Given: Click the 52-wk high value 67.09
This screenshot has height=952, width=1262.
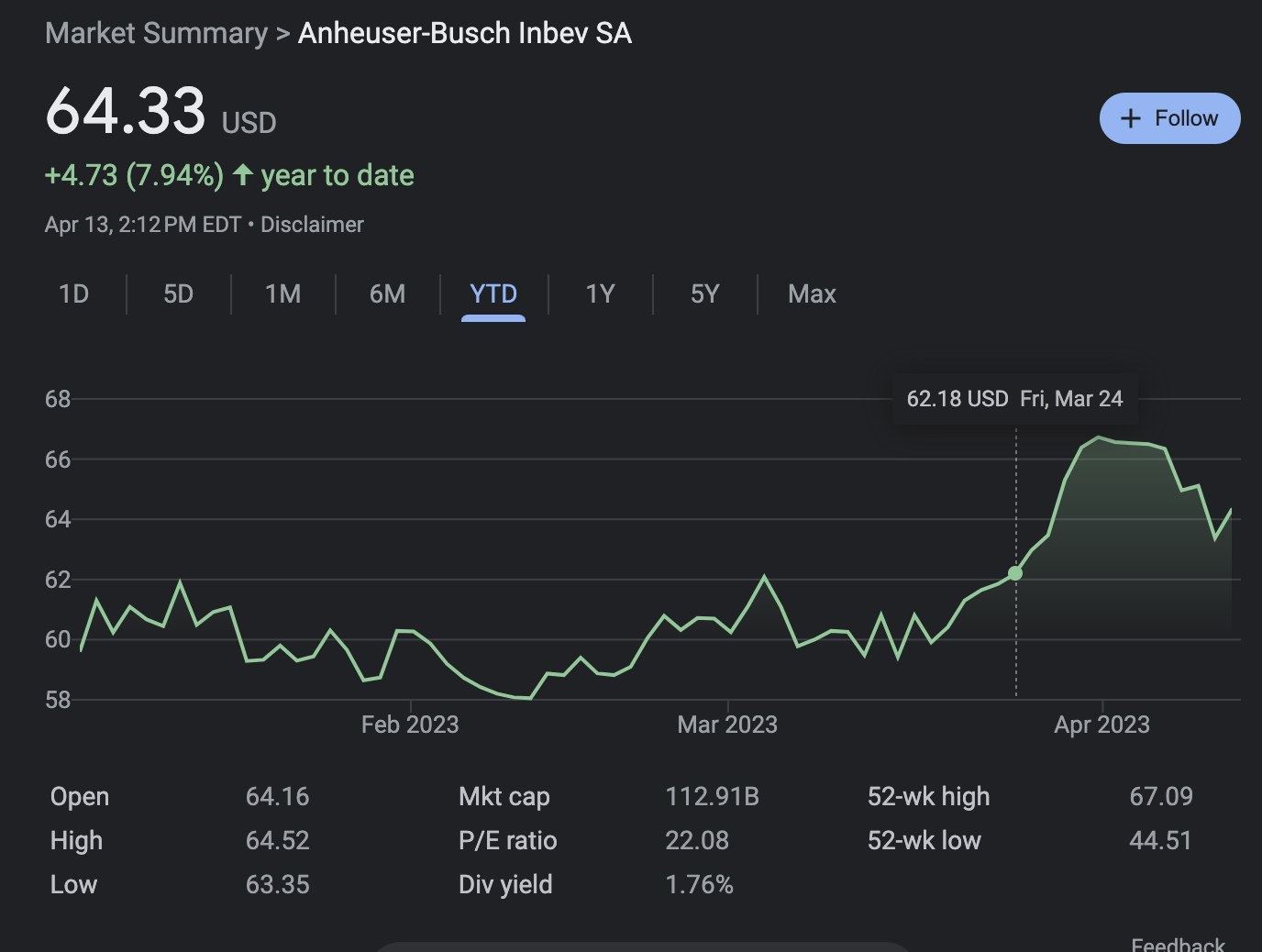Looking at the screenshot, I should coord(1161,797).
